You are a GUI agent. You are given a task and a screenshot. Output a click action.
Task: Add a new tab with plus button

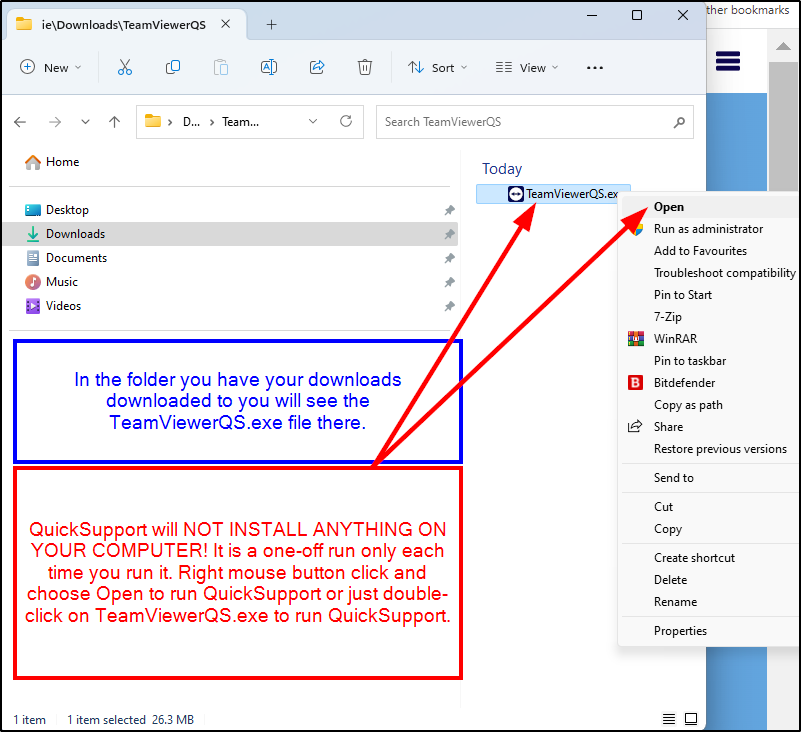tap(272, 25)
